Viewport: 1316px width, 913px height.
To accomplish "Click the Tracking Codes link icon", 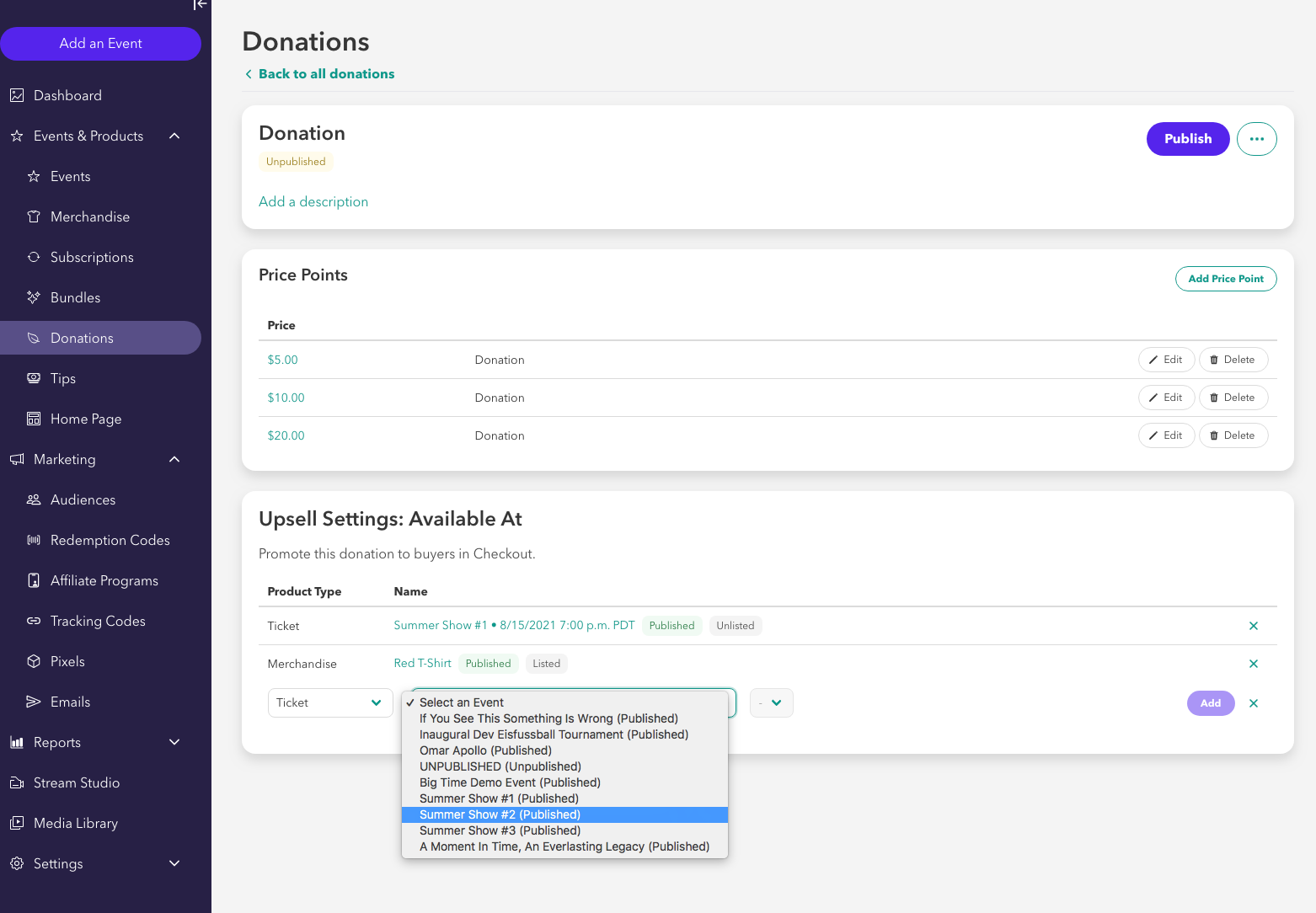I will (34, 622).
